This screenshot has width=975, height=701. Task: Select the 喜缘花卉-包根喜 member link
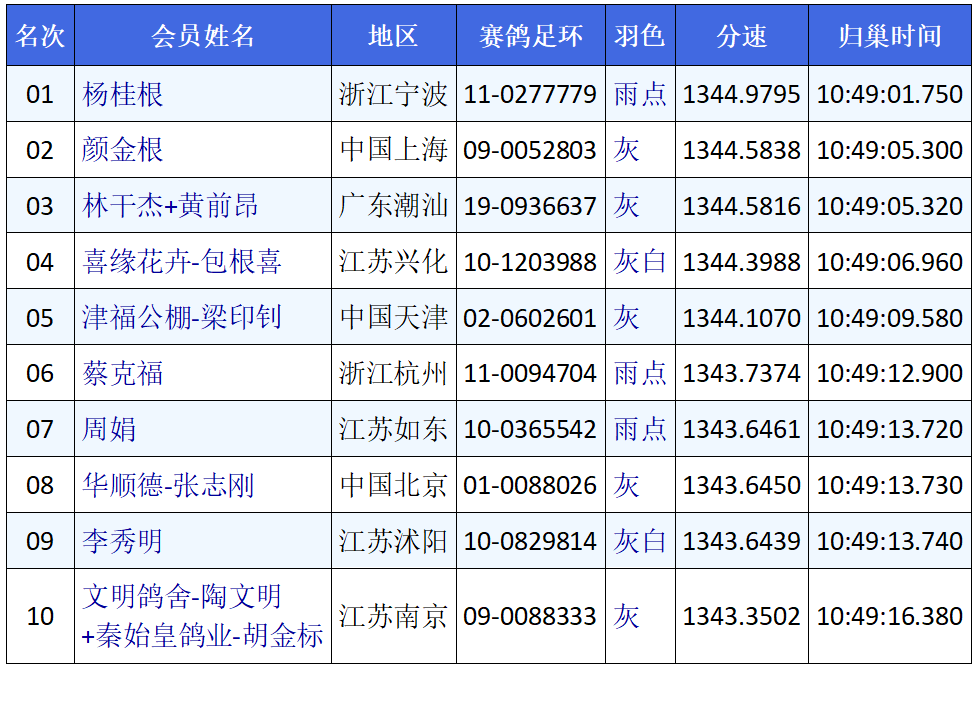(182, 262)
